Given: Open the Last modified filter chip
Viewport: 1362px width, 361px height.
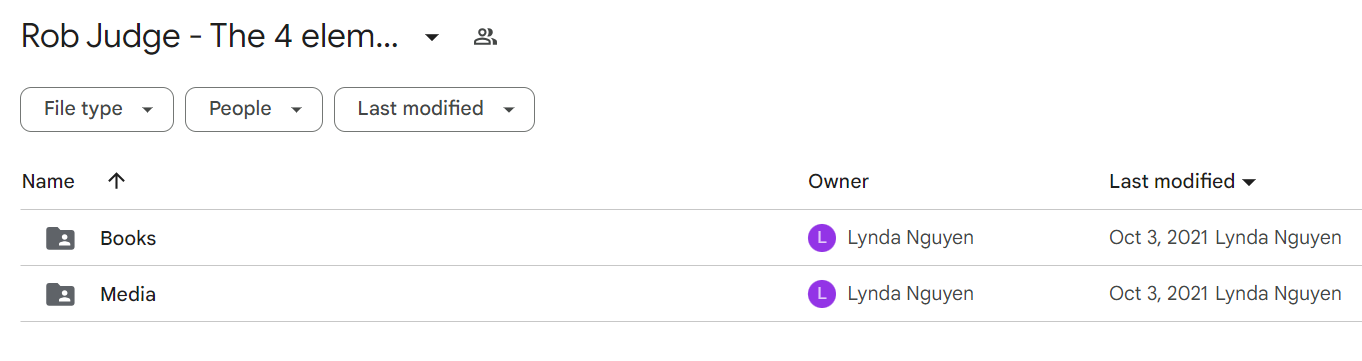Looking at the screenshot, I should coord(434,109).
